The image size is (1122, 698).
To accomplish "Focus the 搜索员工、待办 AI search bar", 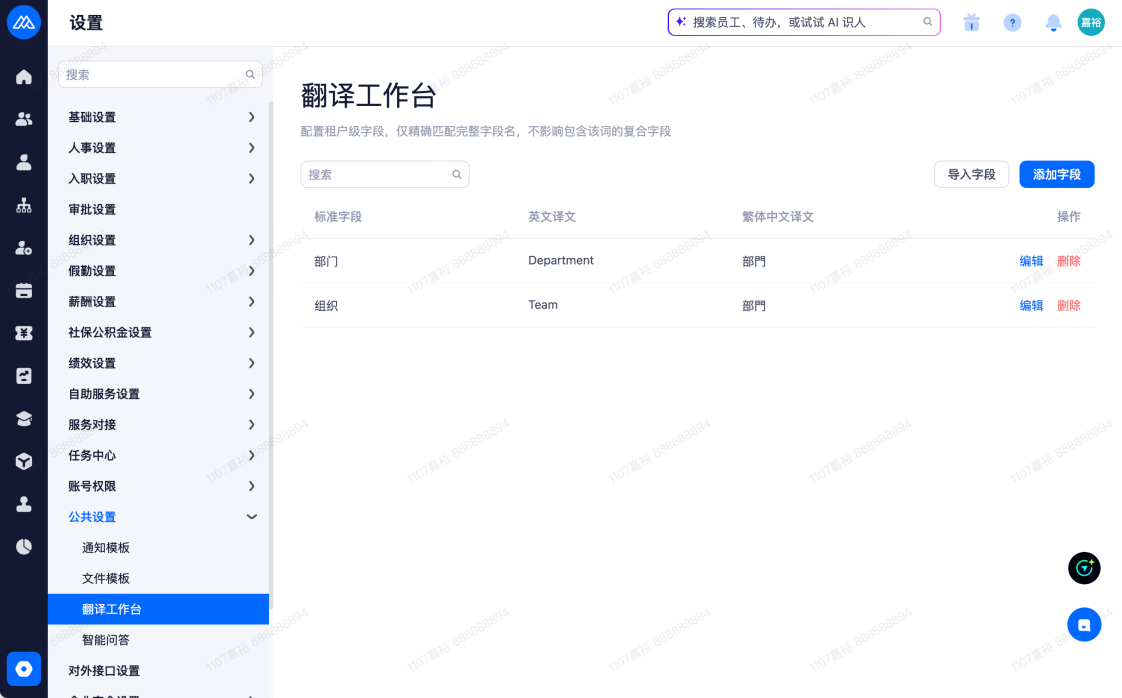I will (x=804, y=22).
